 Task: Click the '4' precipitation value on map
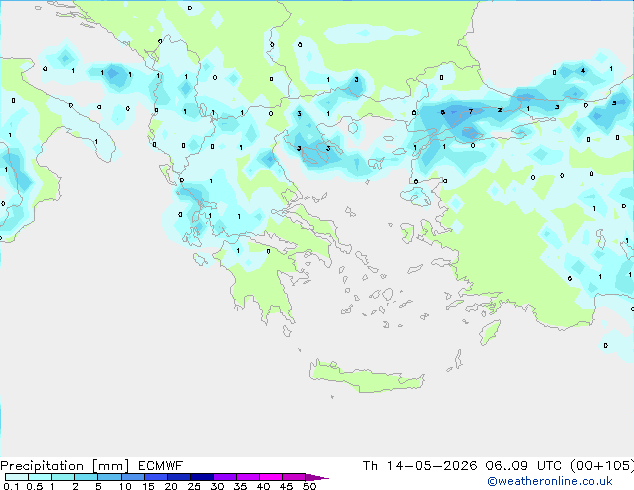[x=583, y=71]
